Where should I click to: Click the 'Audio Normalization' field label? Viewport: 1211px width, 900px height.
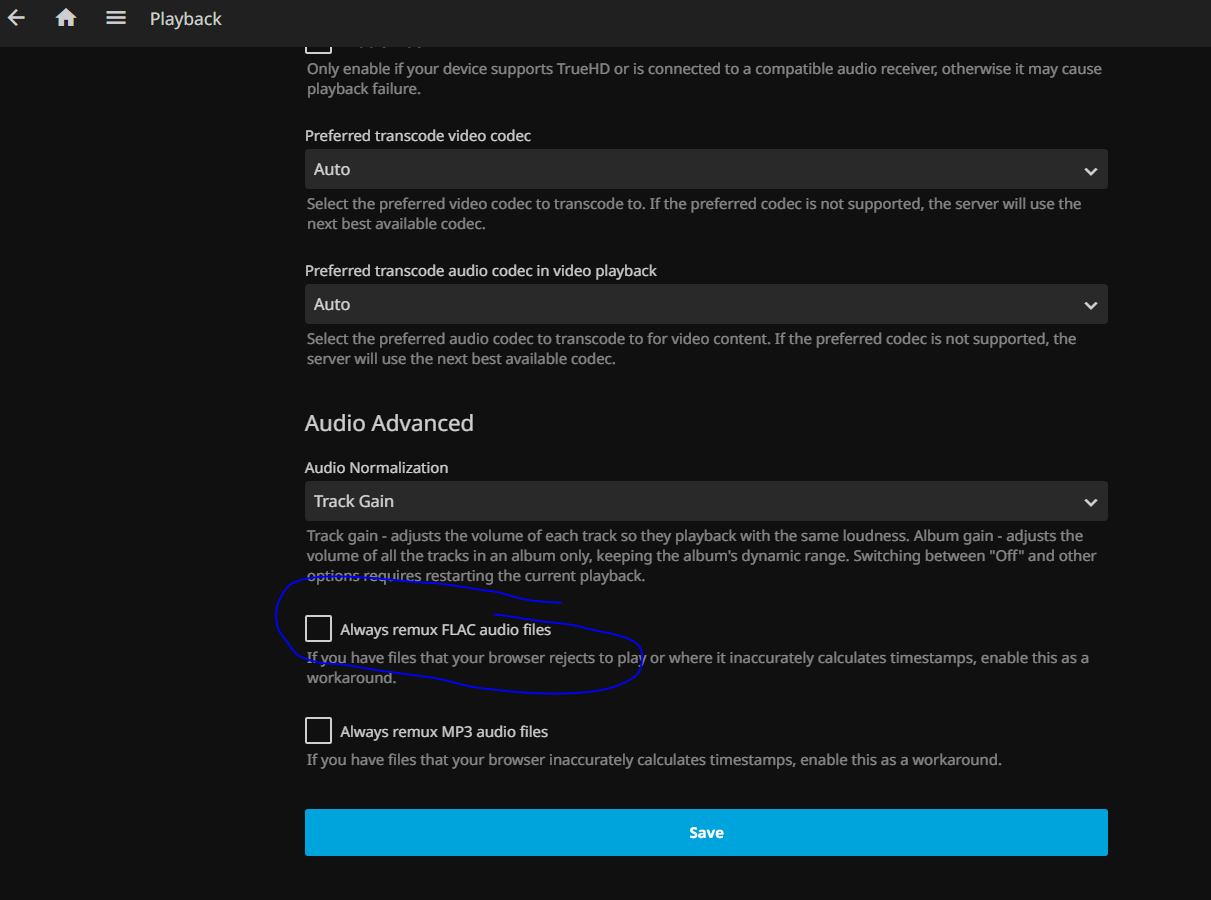pos(376,468)
